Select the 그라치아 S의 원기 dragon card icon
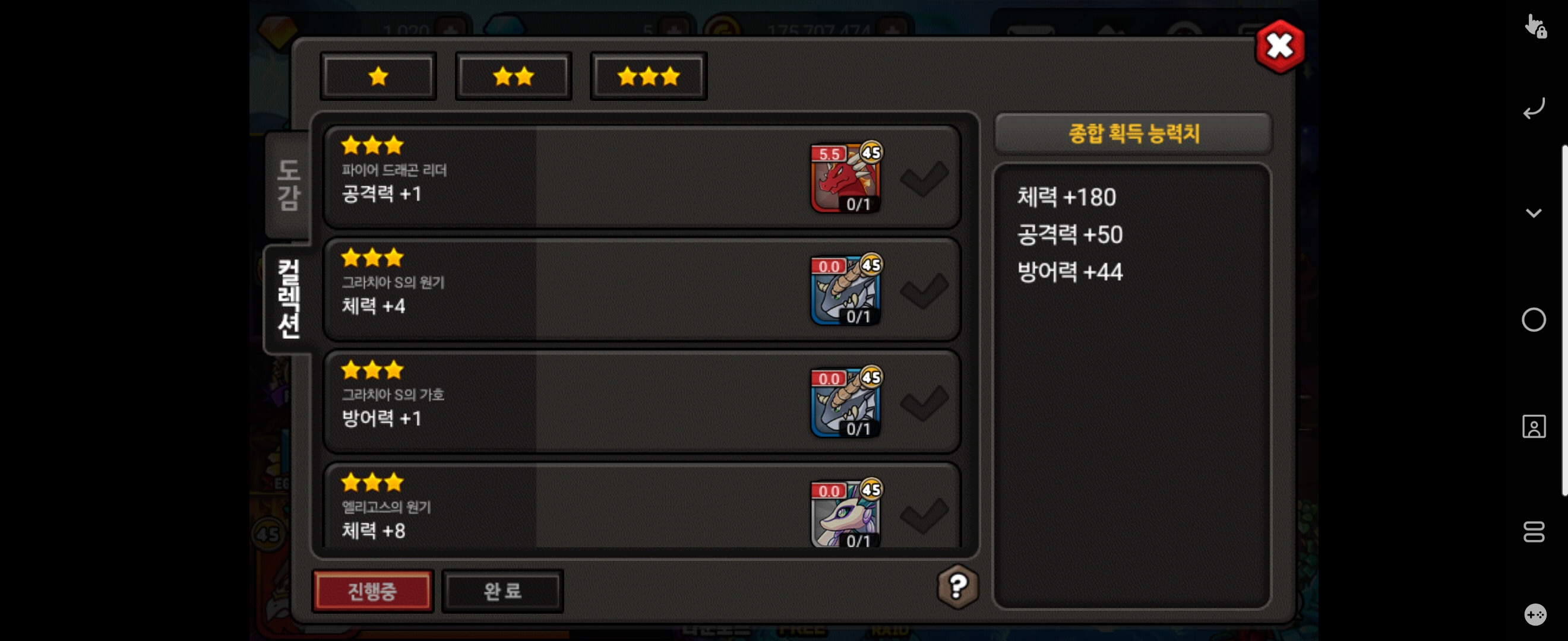 click(846, 290)
